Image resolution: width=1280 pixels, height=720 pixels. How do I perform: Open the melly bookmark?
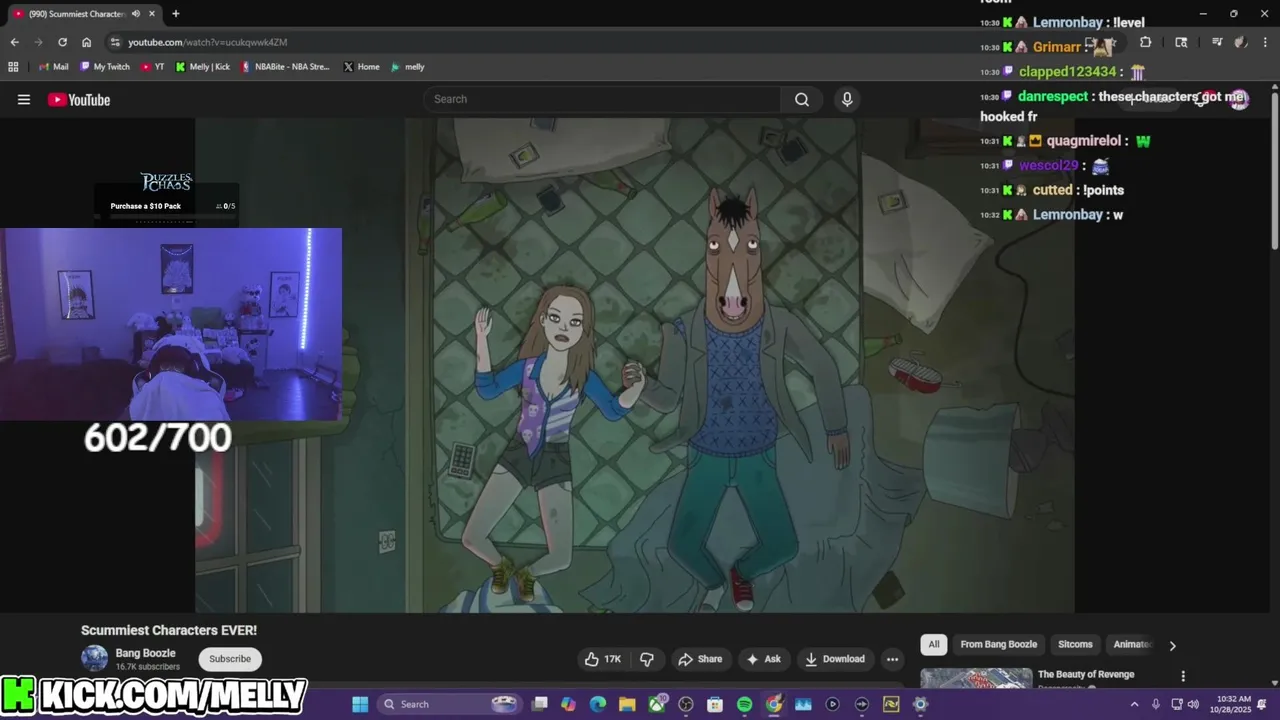pos(408,67)
